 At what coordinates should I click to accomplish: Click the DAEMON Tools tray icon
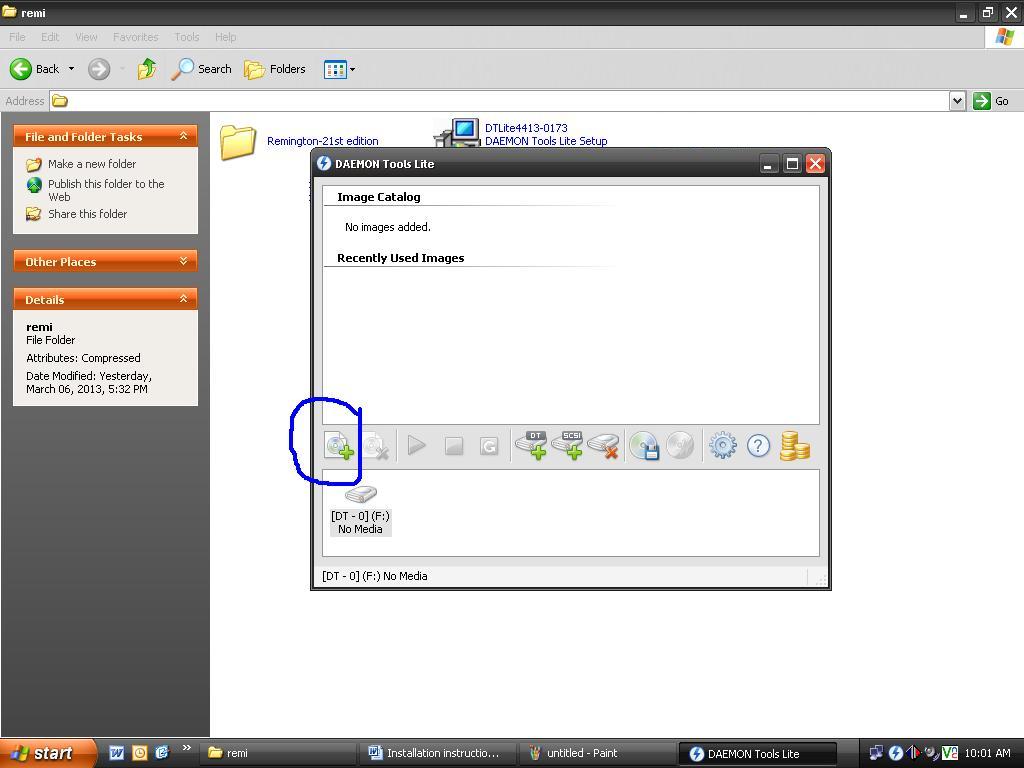(x=895, y=753)
